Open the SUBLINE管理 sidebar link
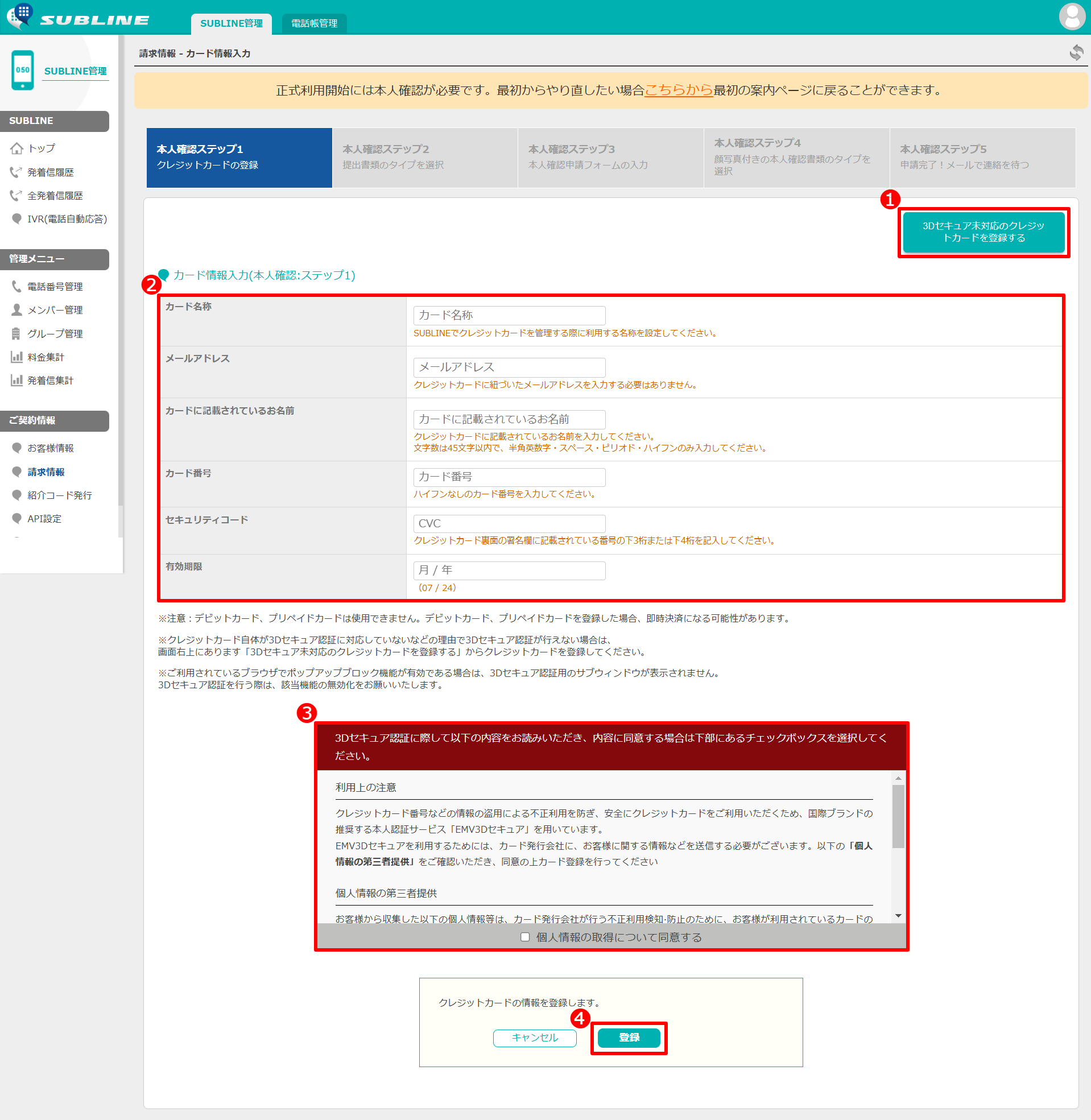The height and width of the screenshot is (1120, 1091). (76, 71)
